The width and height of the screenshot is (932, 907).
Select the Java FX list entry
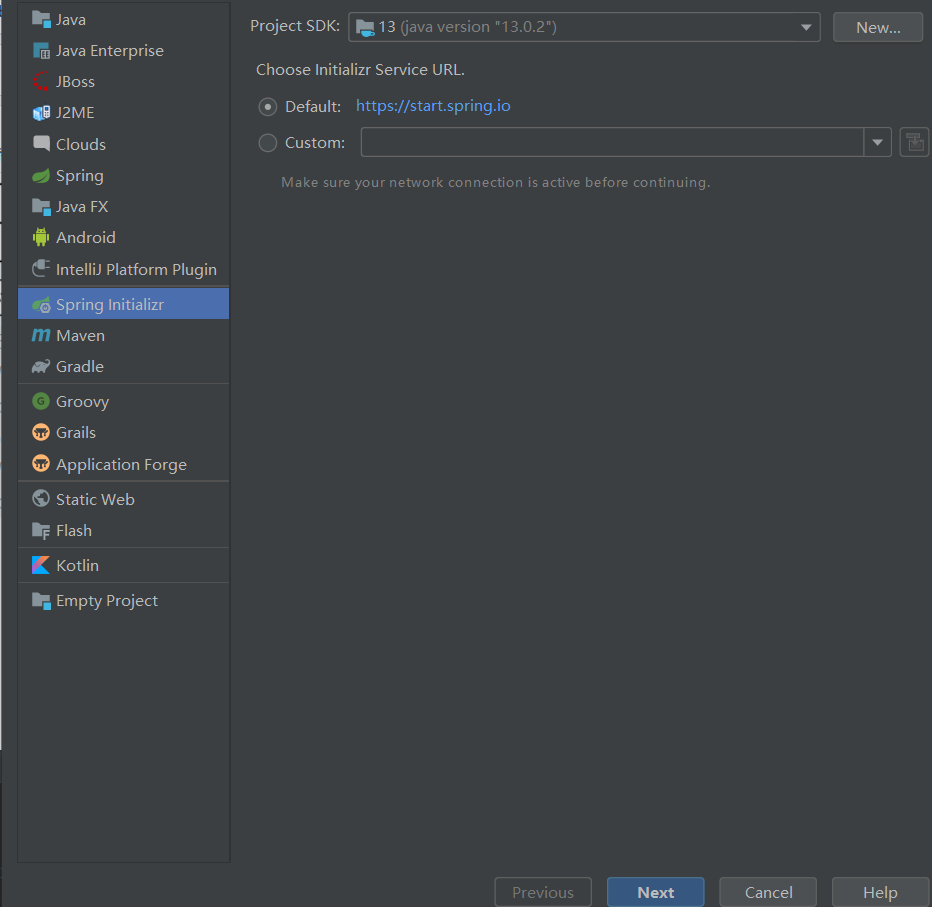pyautogui.click(x=124, y=207)
